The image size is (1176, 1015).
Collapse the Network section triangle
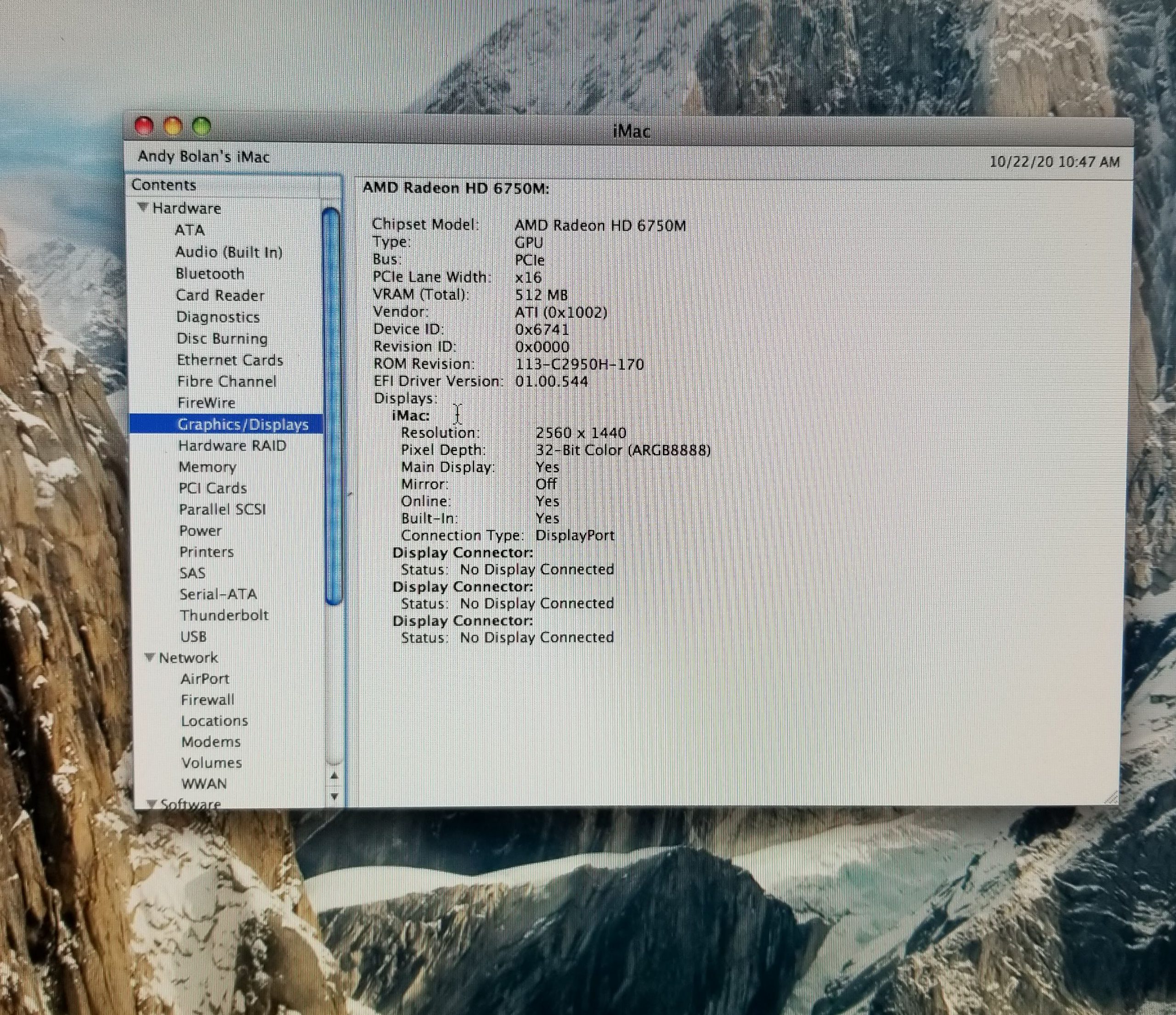click(x=150, y=657)
